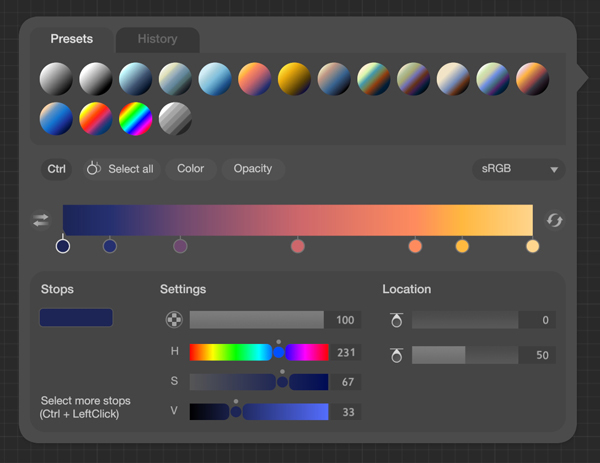Click the Color mode button
The height and width of the screenshot is (463, 600).
191,169
